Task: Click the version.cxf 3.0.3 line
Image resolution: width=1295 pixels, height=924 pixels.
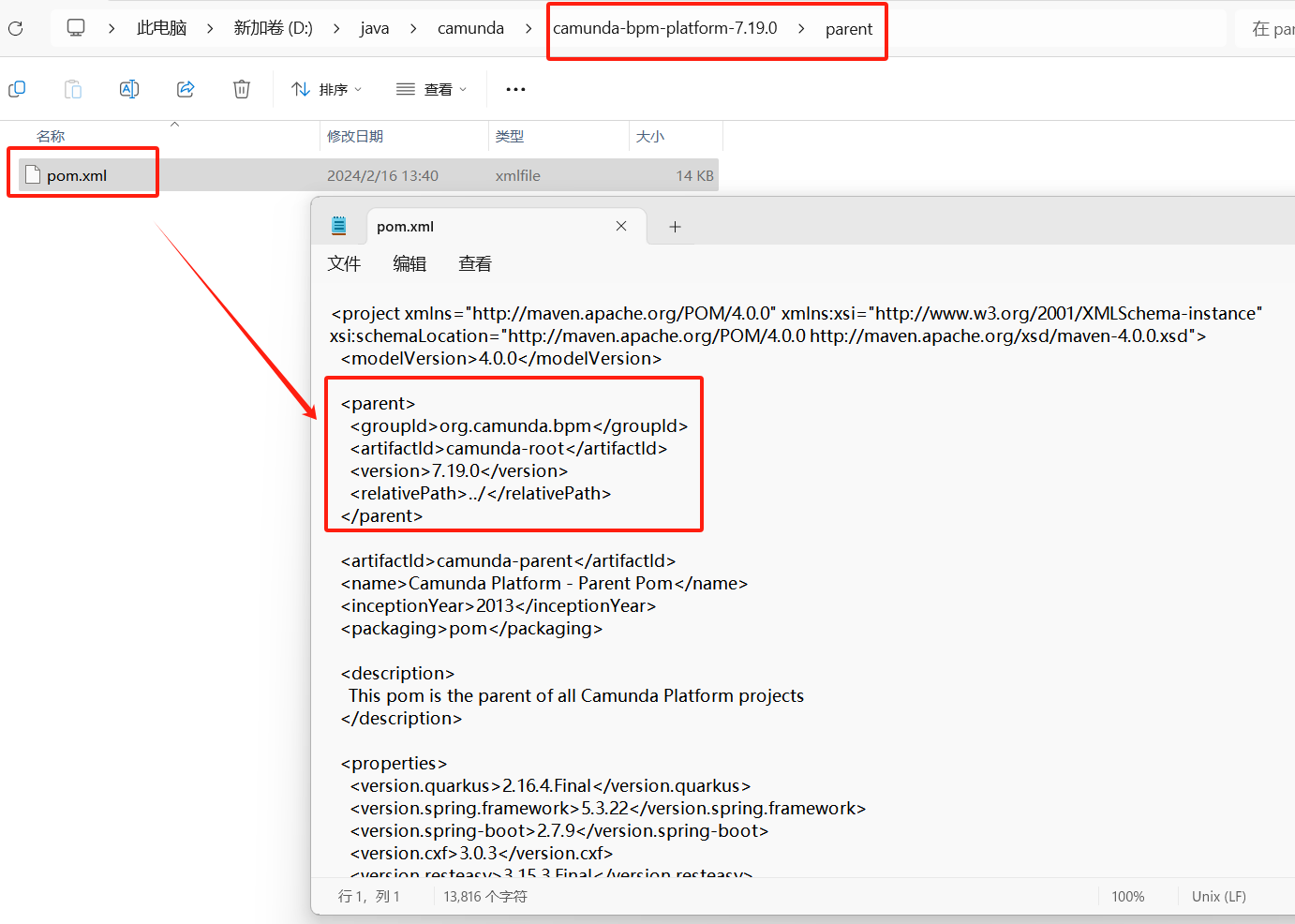Action: coord(482,853)
